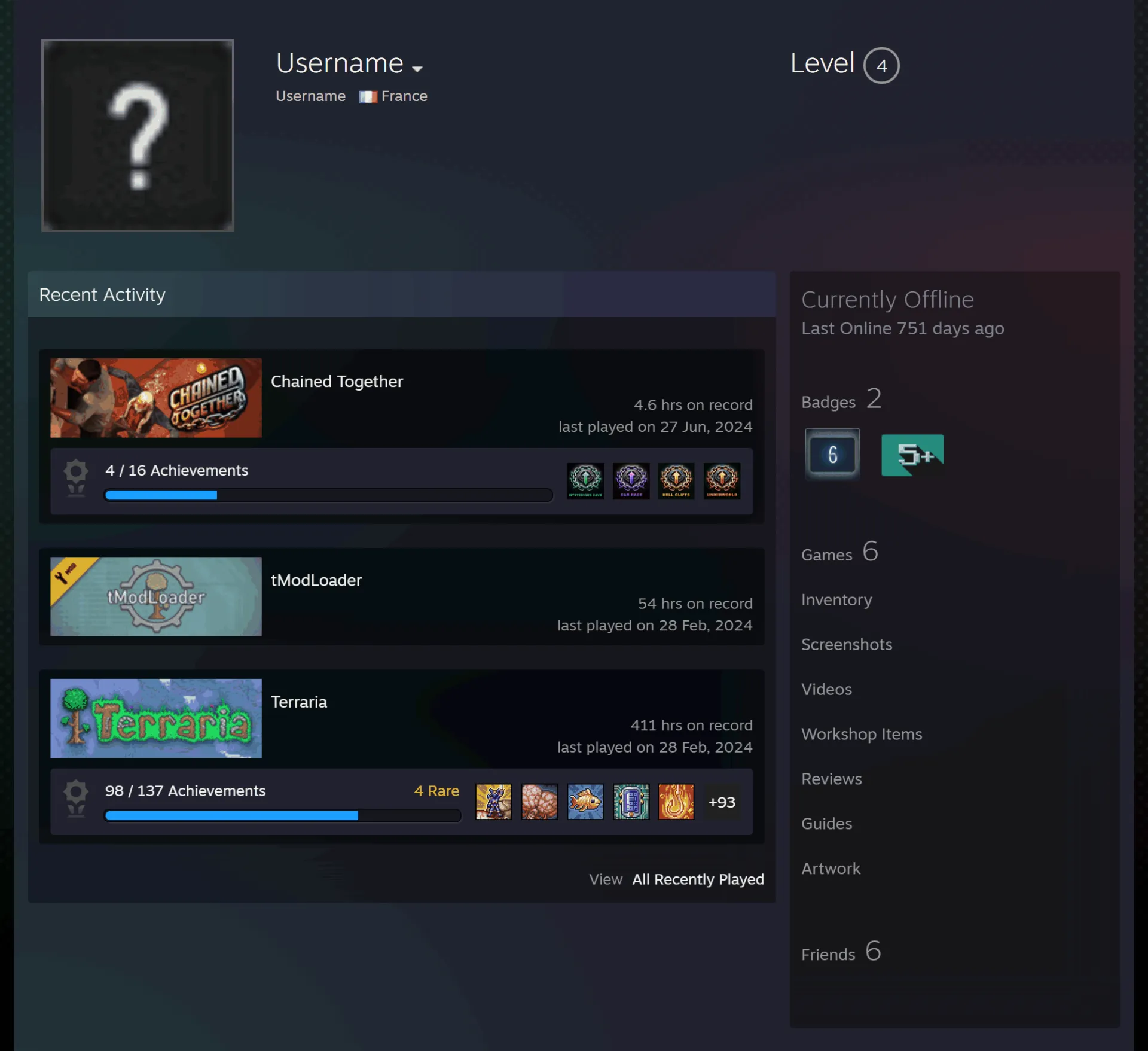Open the Screenshots section
The width and height of the screenshot is (1148, 1051).
846,644
